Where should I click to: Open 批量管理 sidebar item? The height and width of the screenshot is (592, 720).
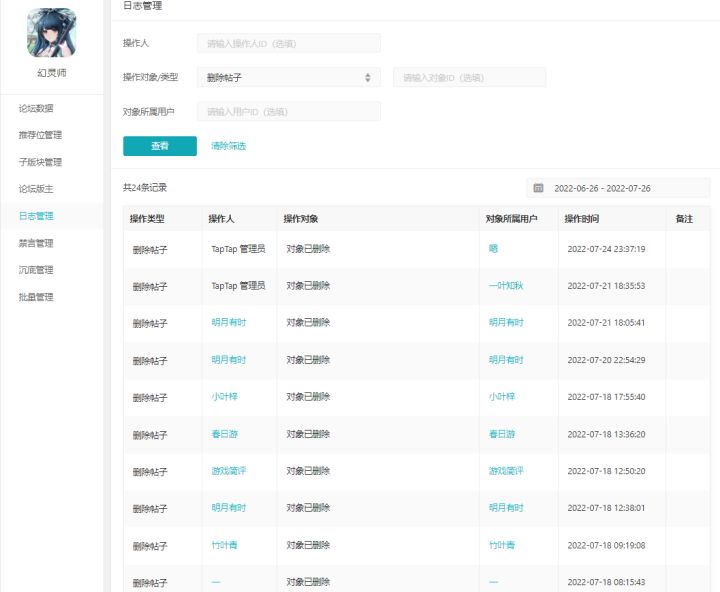36,297
